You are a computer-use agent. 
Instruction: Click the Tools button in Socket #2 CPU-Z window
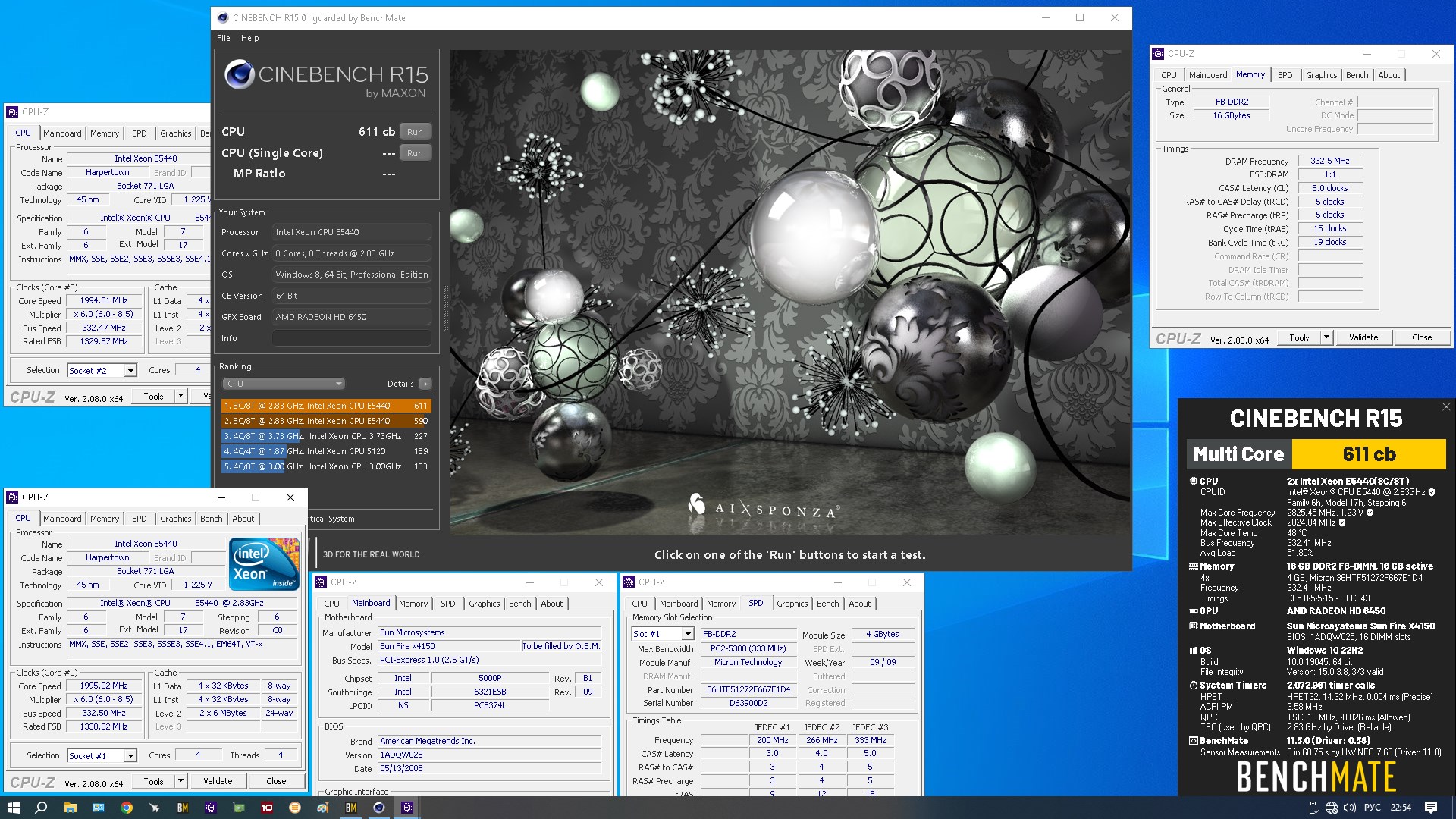[x=153, y=396]
